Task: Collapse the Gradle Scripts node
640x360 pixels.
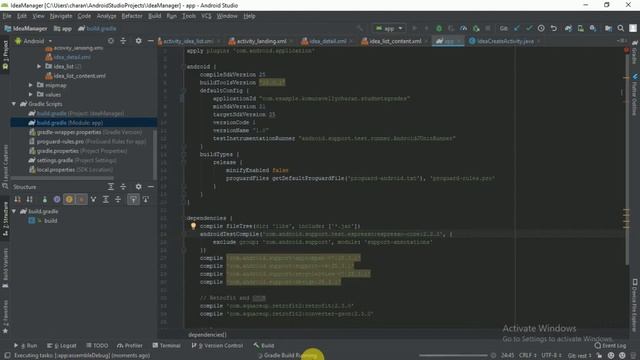Action: click(14, 104)
